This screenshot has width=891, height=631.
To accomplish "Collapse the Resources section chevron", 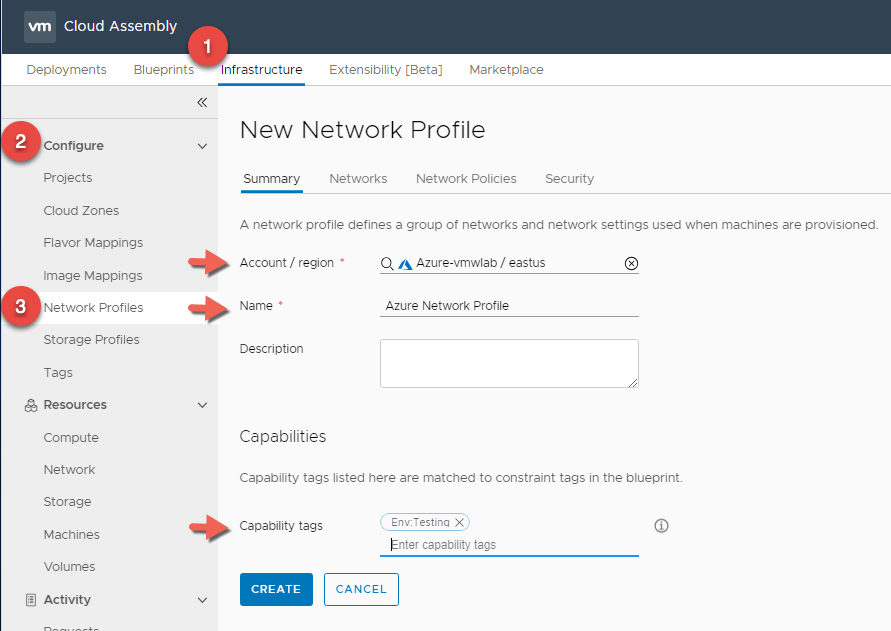I will [x=202, y=405].
